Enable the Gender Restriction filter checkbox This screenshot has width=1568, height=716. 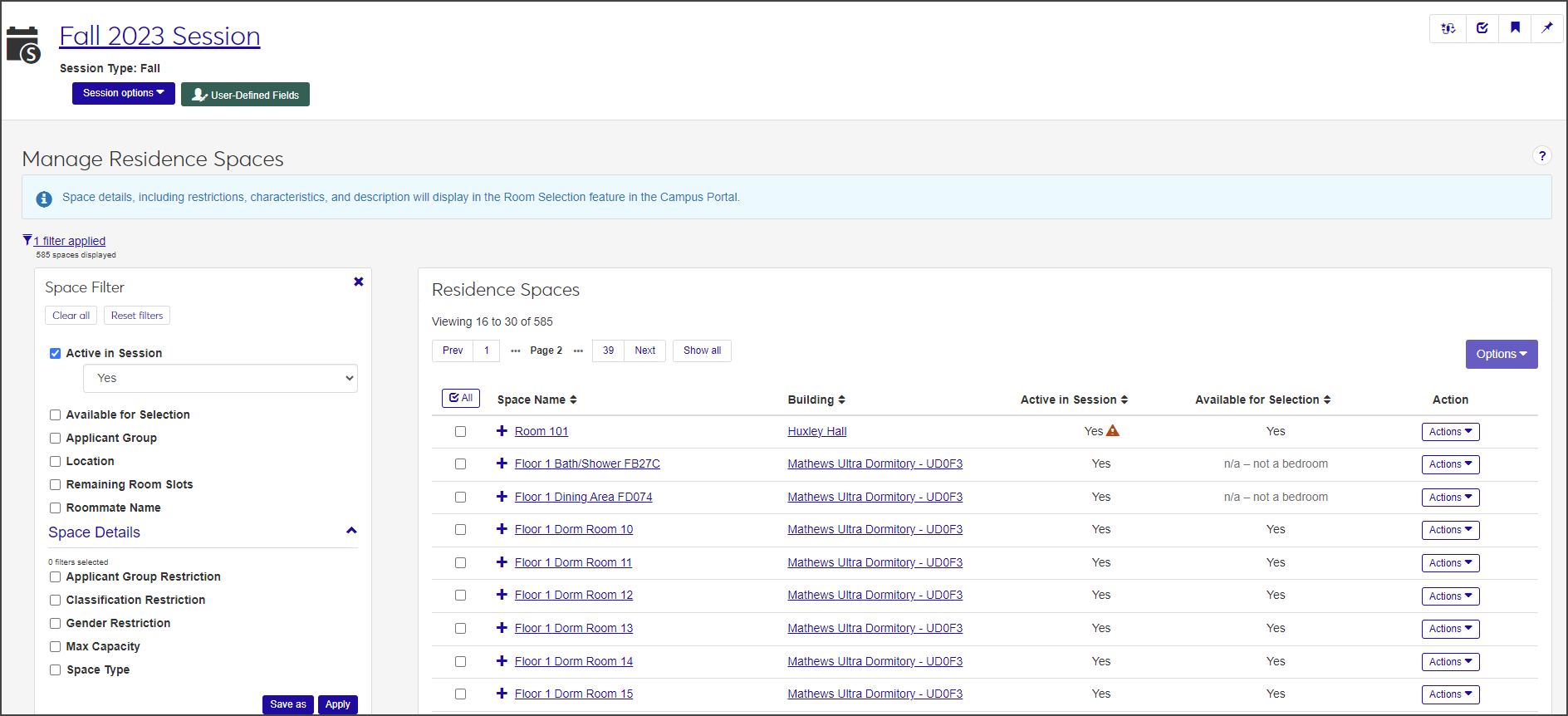pos(56,623)
